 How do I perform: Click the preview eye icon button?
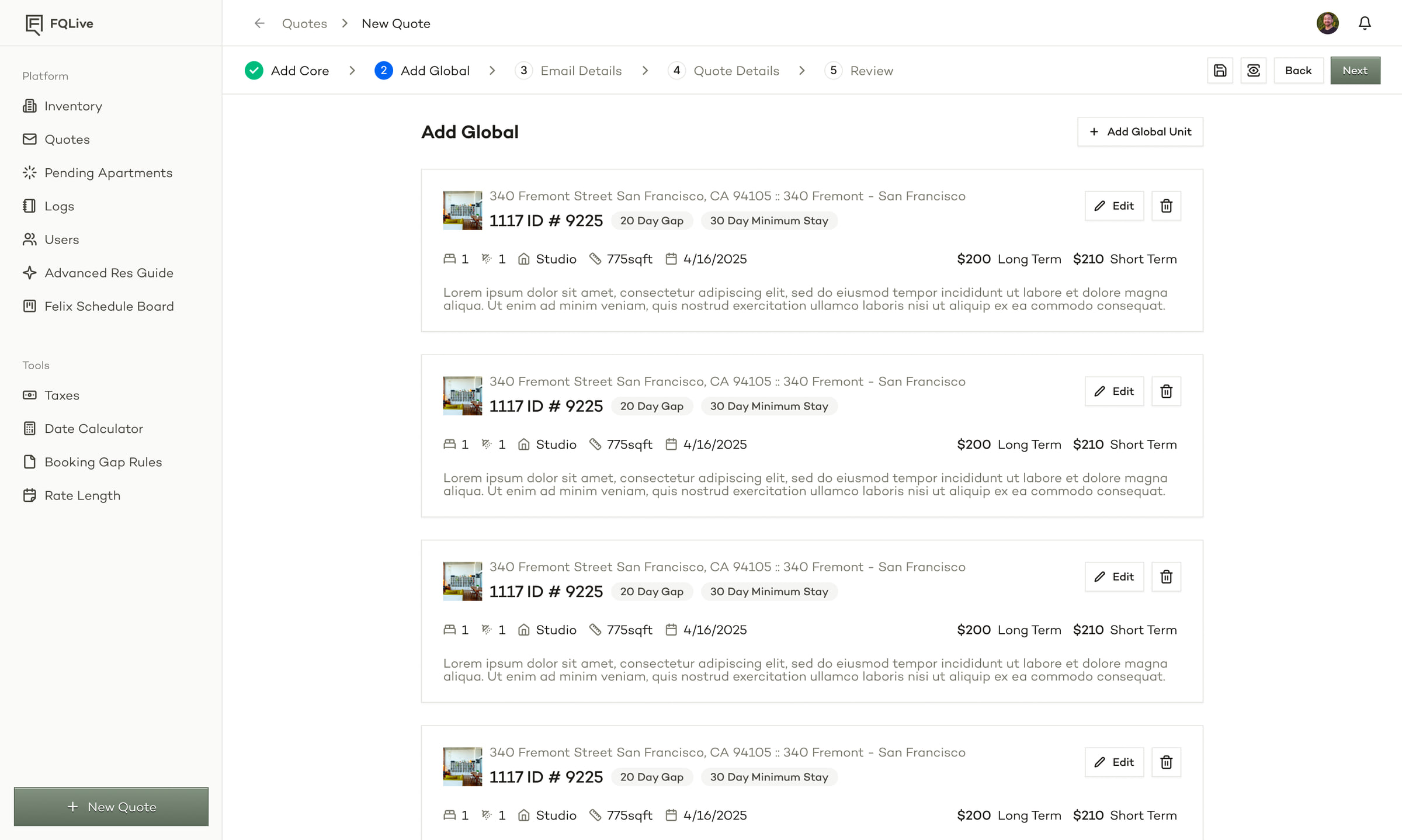pyautogui.click(x=1253, y=71)
